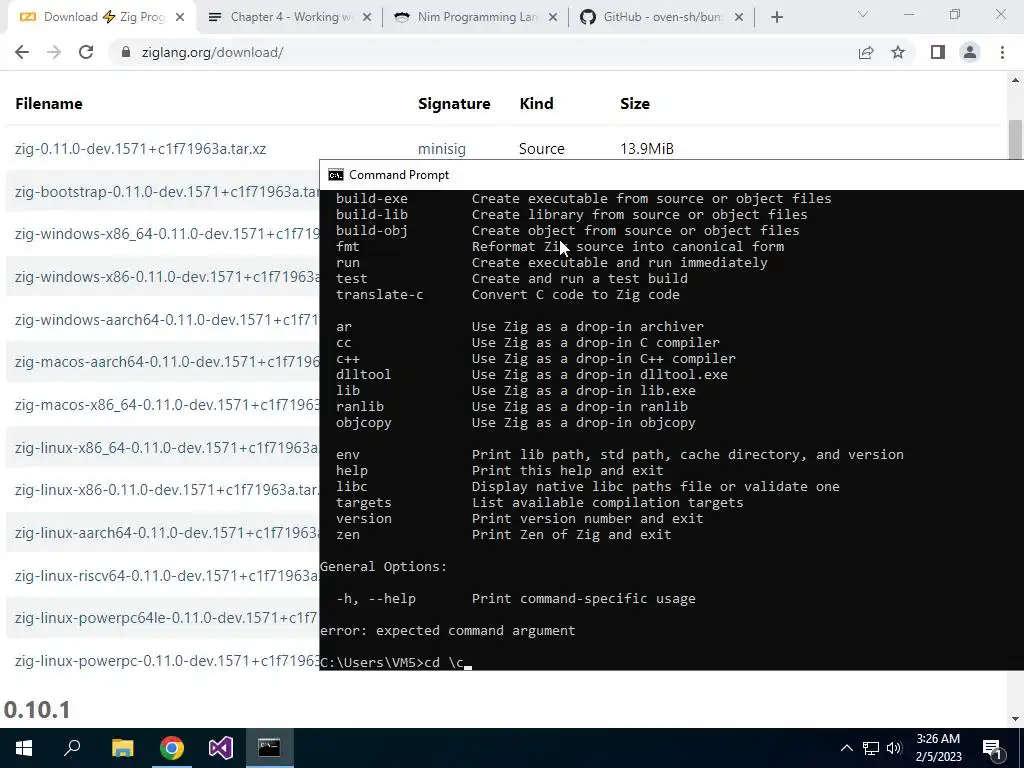
Task: Download zig-linux-powerpc build
Action: click(x=167, y=661)
